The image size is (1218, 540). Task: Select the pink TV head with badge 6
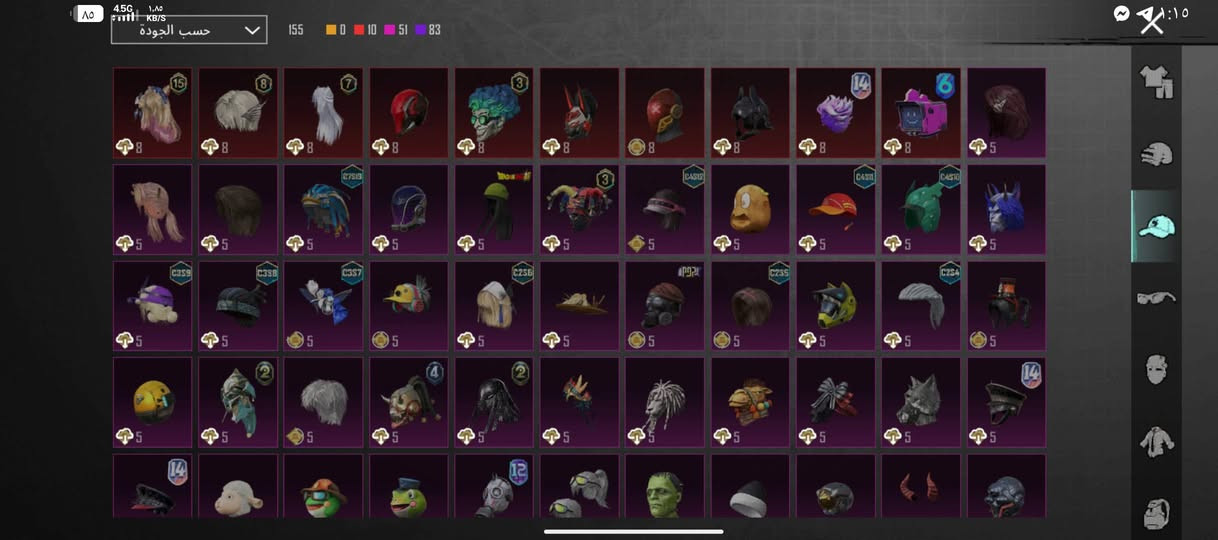[921, 113]
